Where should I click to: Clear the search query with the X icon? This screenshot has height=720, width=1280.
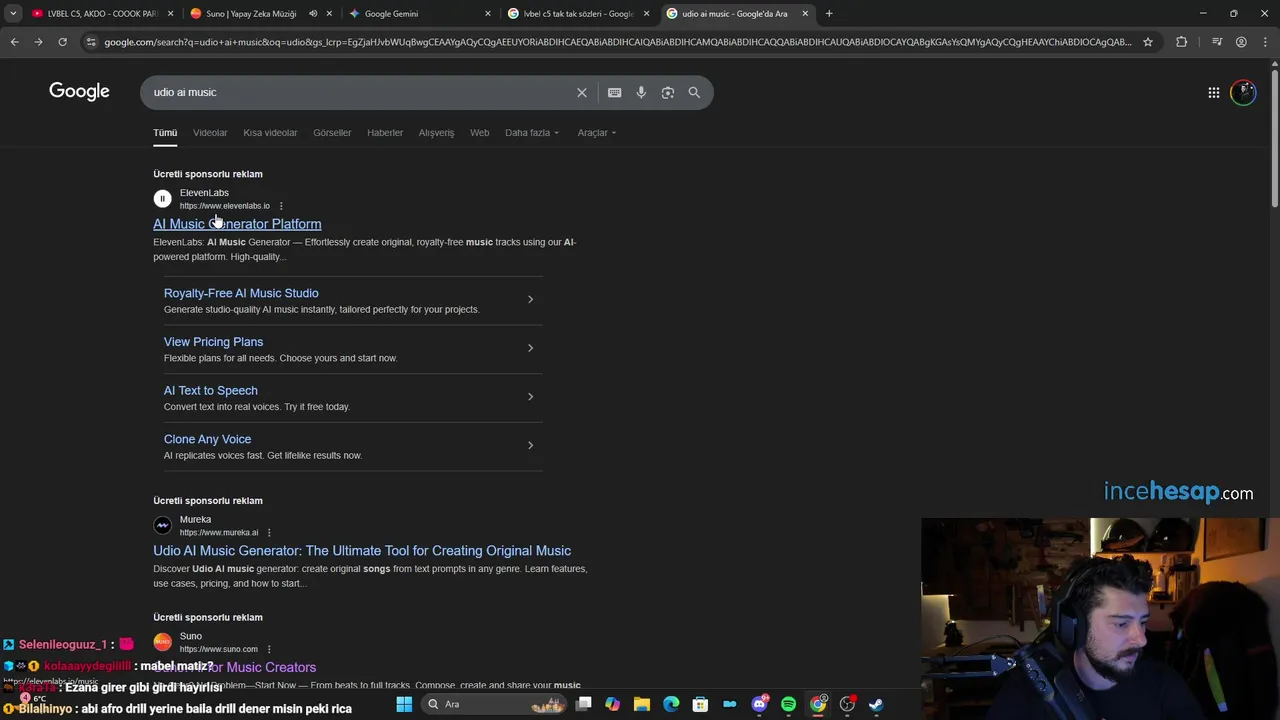pyautogui.click(x=582, y=92)
